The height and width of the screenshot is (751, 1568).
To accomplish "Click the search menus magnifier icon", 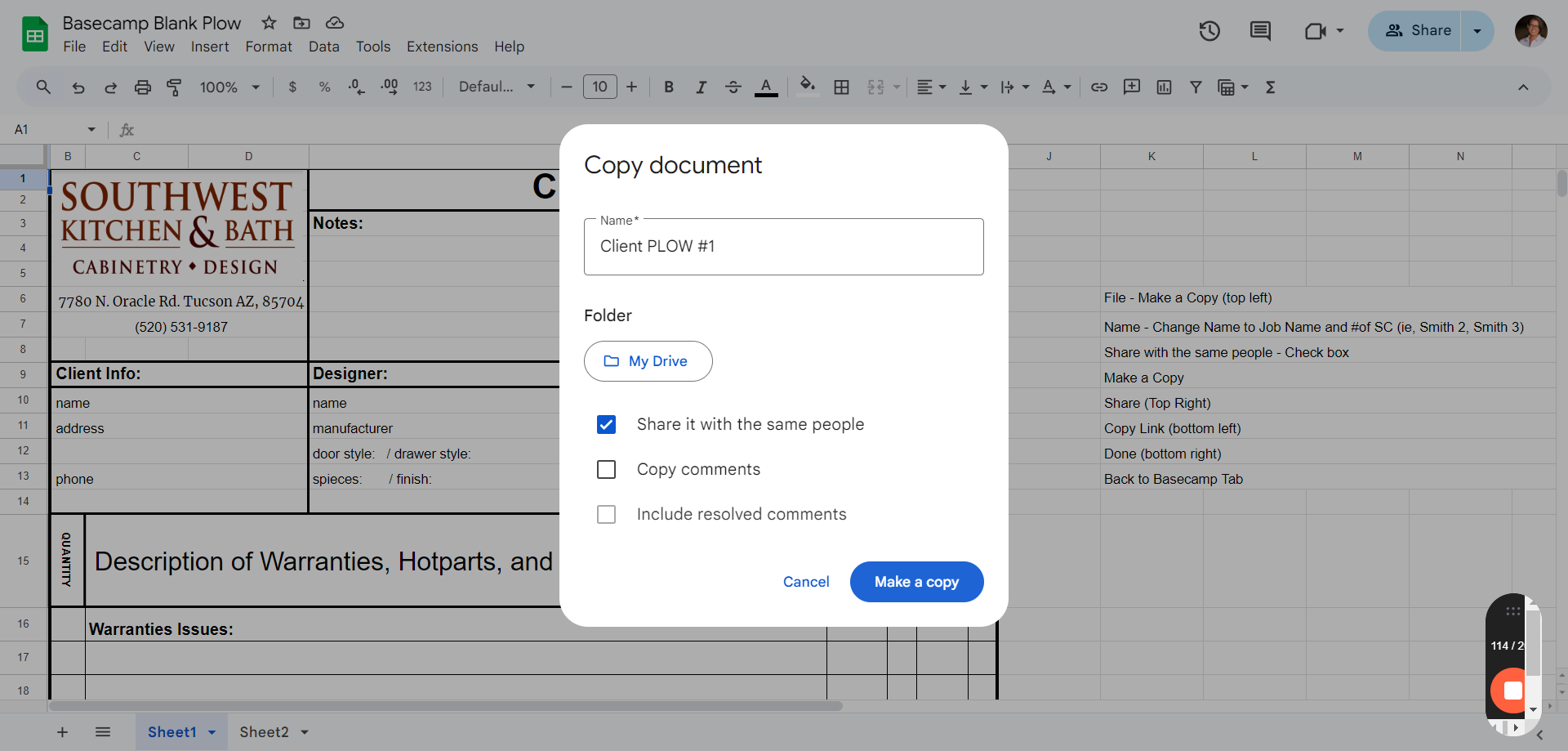I will 43,87.
